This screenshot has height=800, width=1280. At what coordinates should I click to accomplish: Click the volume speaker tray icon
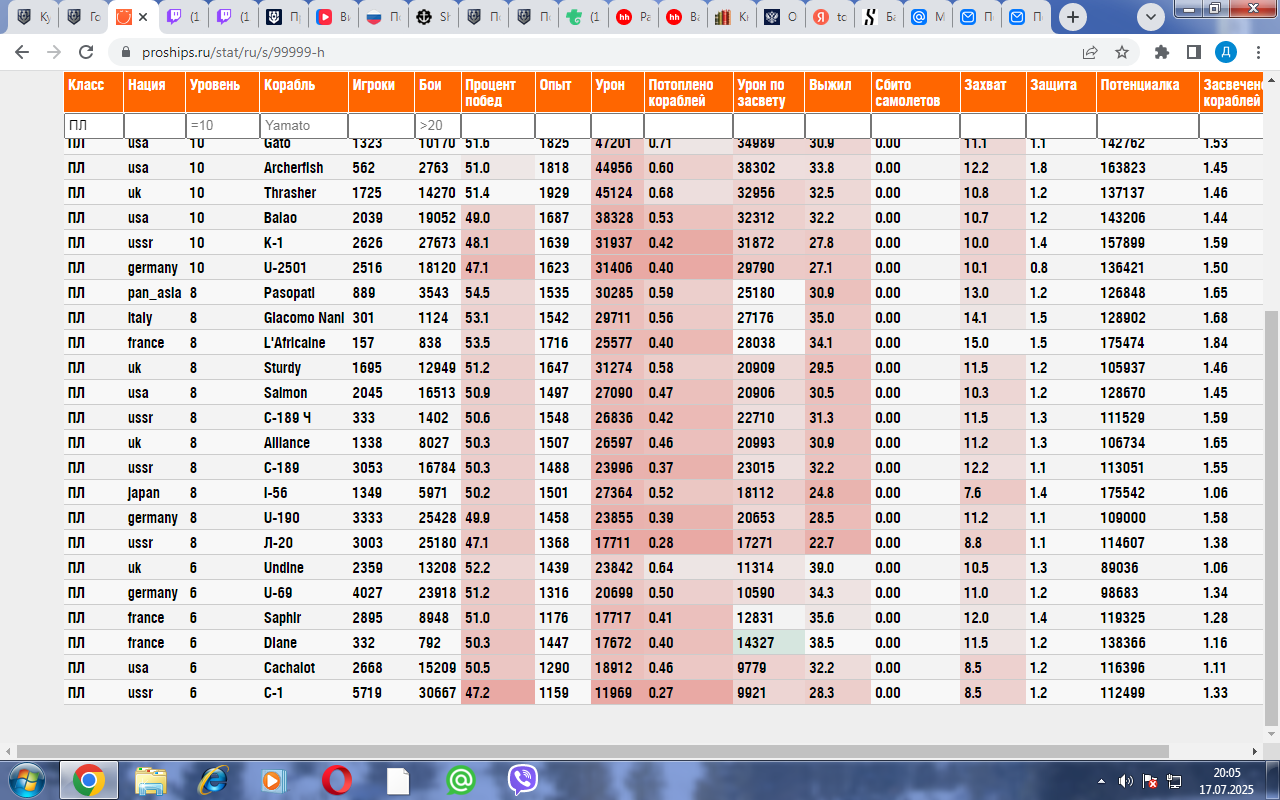[1126, 780]
